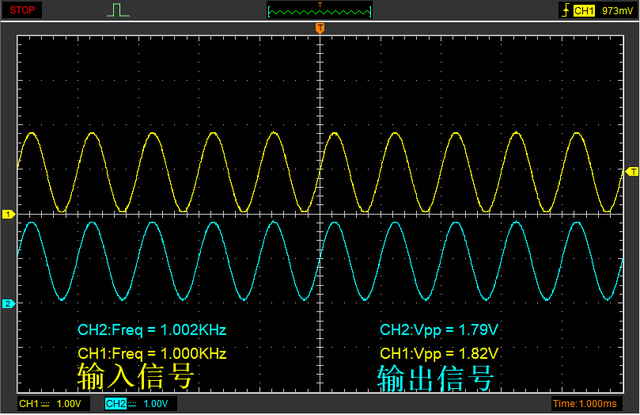Click the CH1 trigger source badge
The image size is (640, 415).
click(x=587, y=10)
